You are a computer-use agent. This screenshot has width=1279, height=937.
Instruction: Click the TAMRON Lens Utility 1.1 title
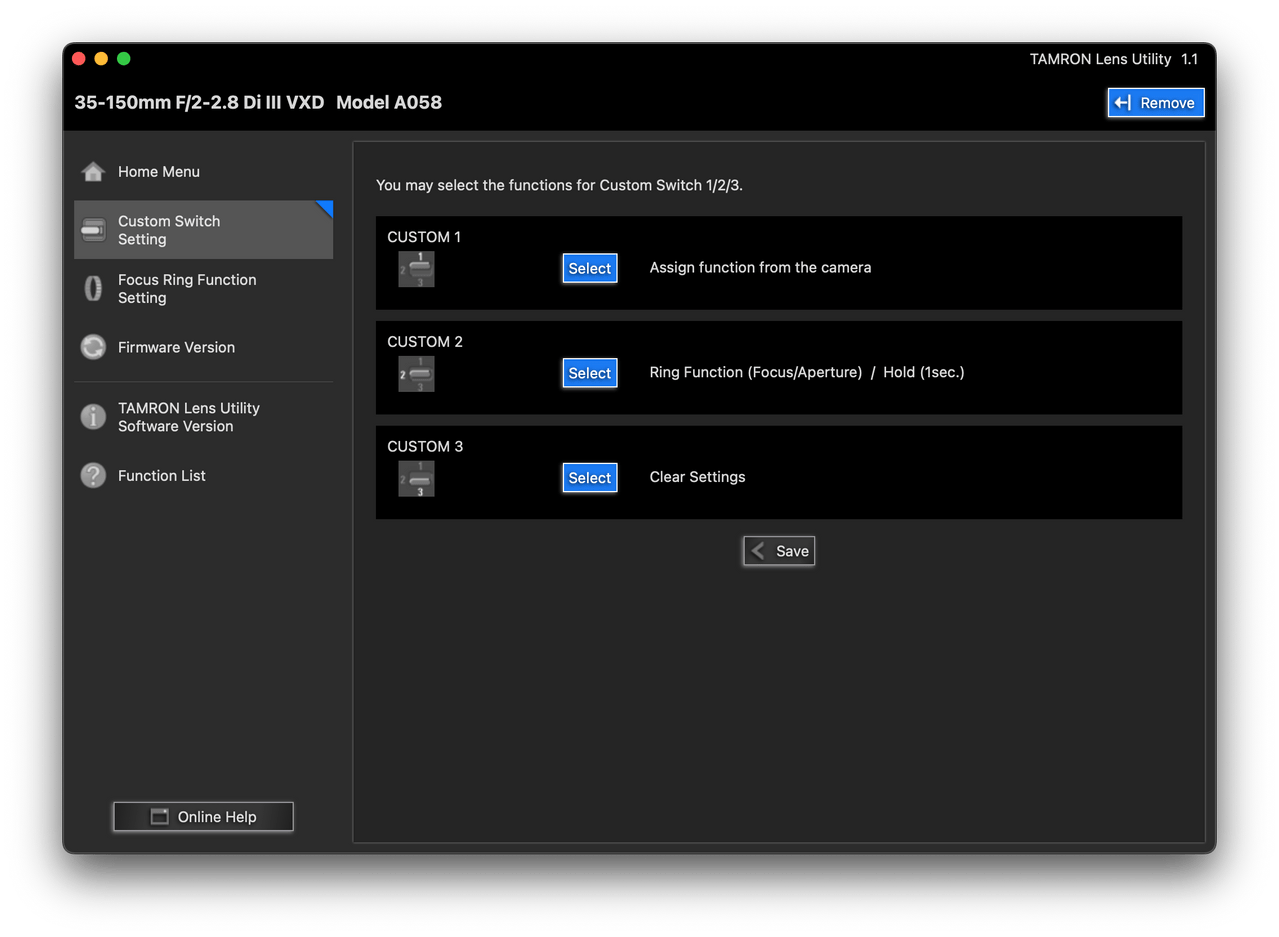click(1114, 59)
